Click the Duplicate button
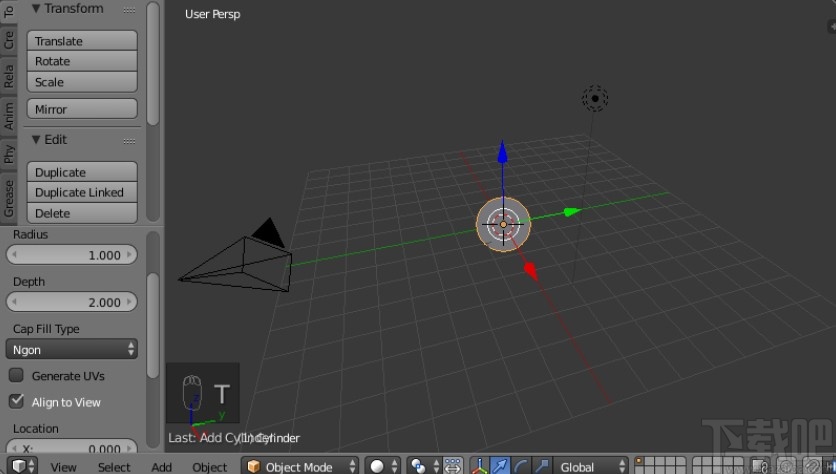 pos(82,172)
